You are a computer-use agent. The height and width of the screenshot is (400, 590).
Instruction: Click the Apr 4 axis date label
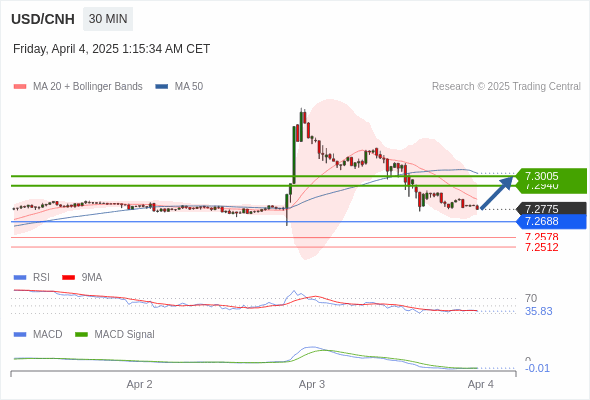(x=481, y=385)
